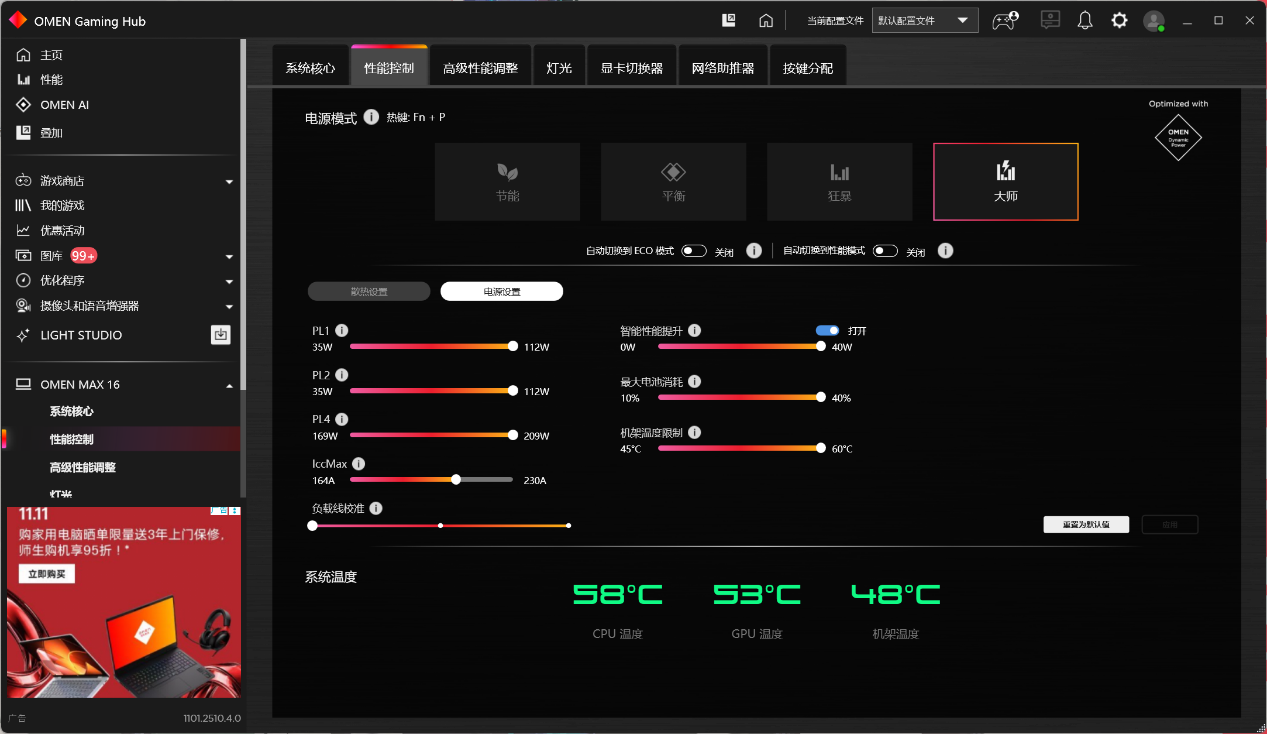Open the notifications bell icon
The width and height of the screenshot is (1267, 734).
1084,21
